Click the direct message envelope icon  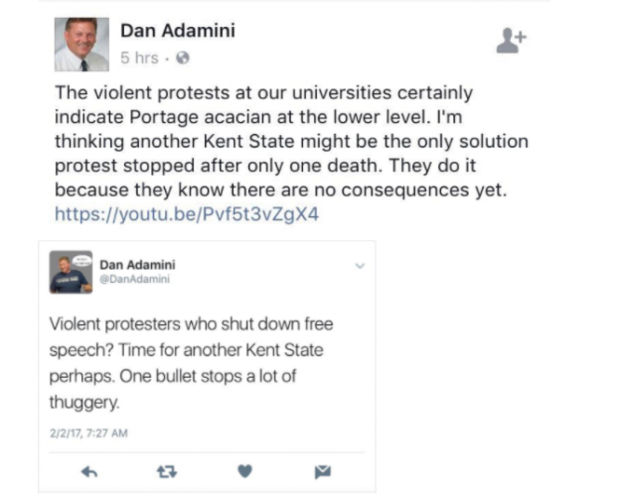click(323, 472)
